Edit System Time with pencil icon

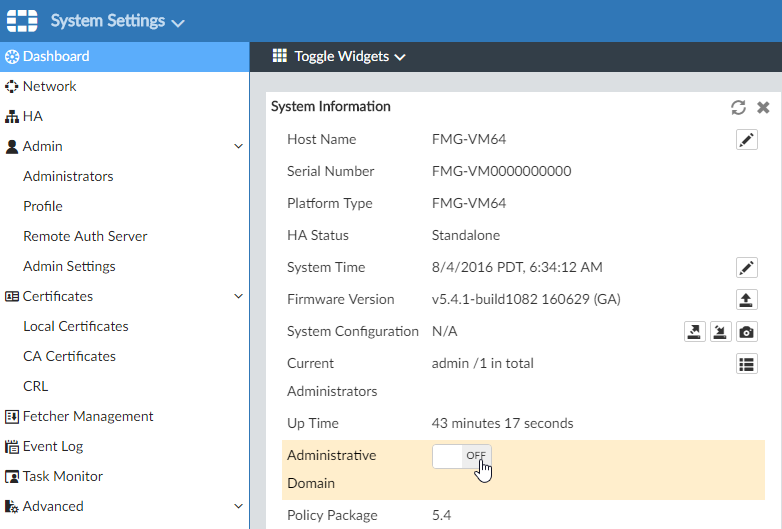746,268
